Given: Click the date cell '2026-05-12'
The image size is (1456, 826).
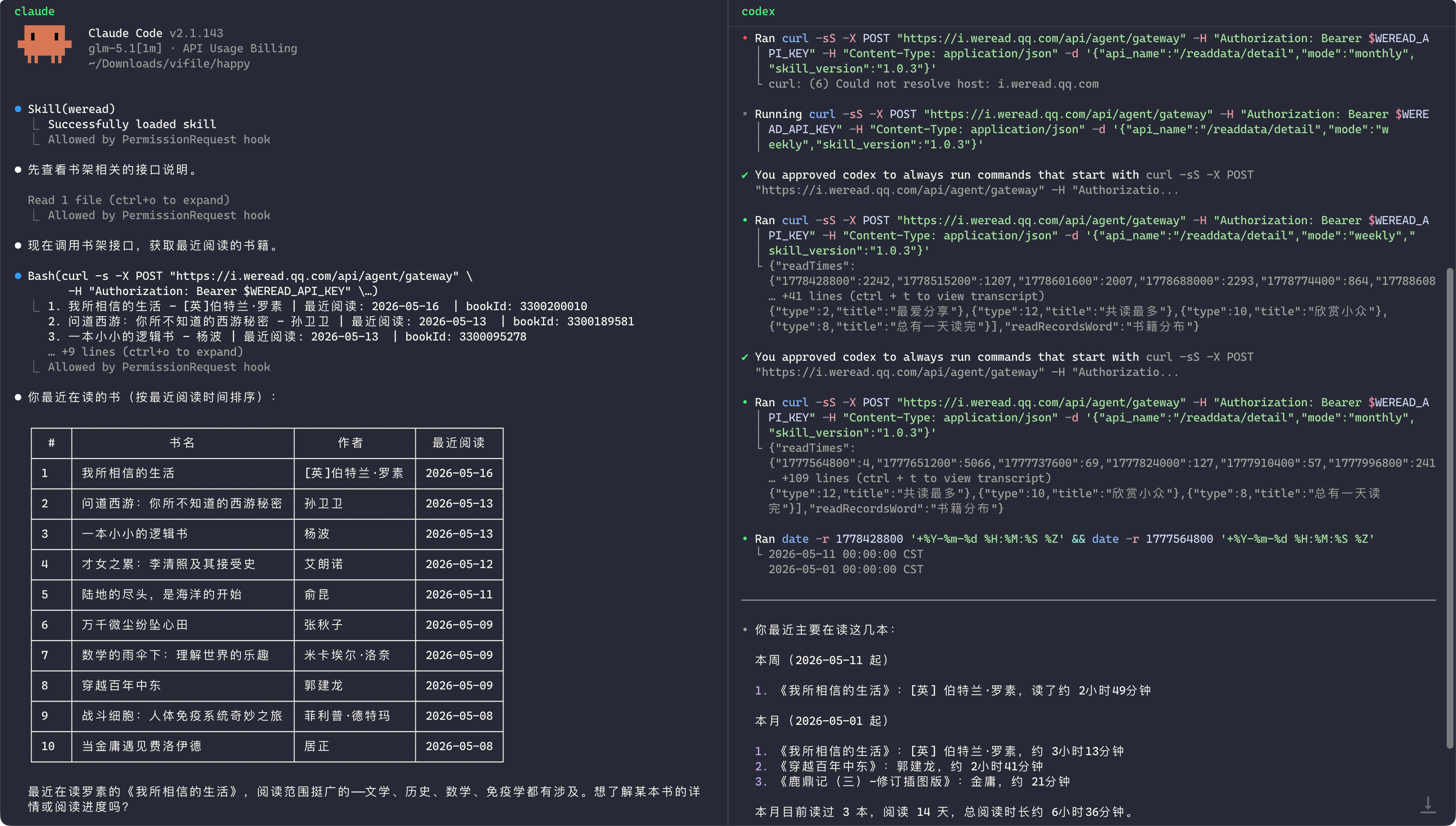Looking at the screenshot, I should [x=459, y=564].
